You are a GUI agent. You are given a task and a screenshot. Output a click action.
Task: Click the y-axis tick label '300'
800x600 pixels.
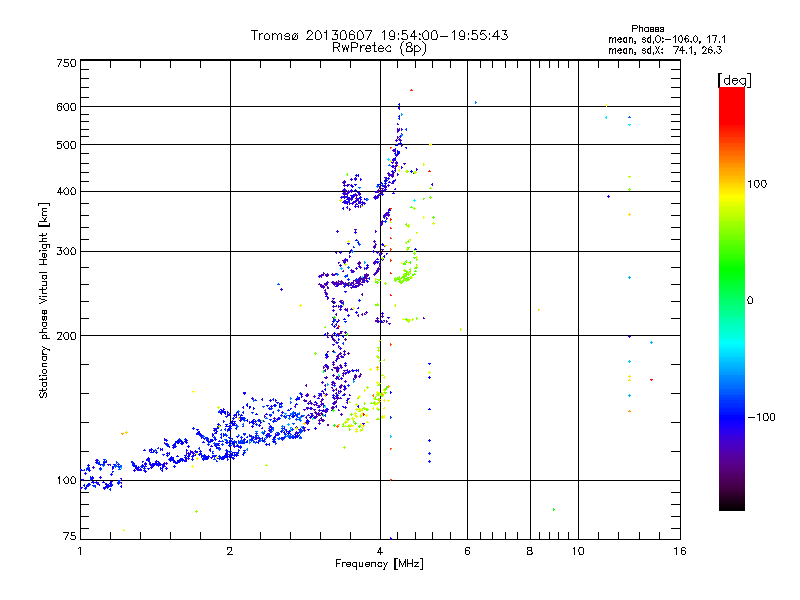(x=66, y=252)
